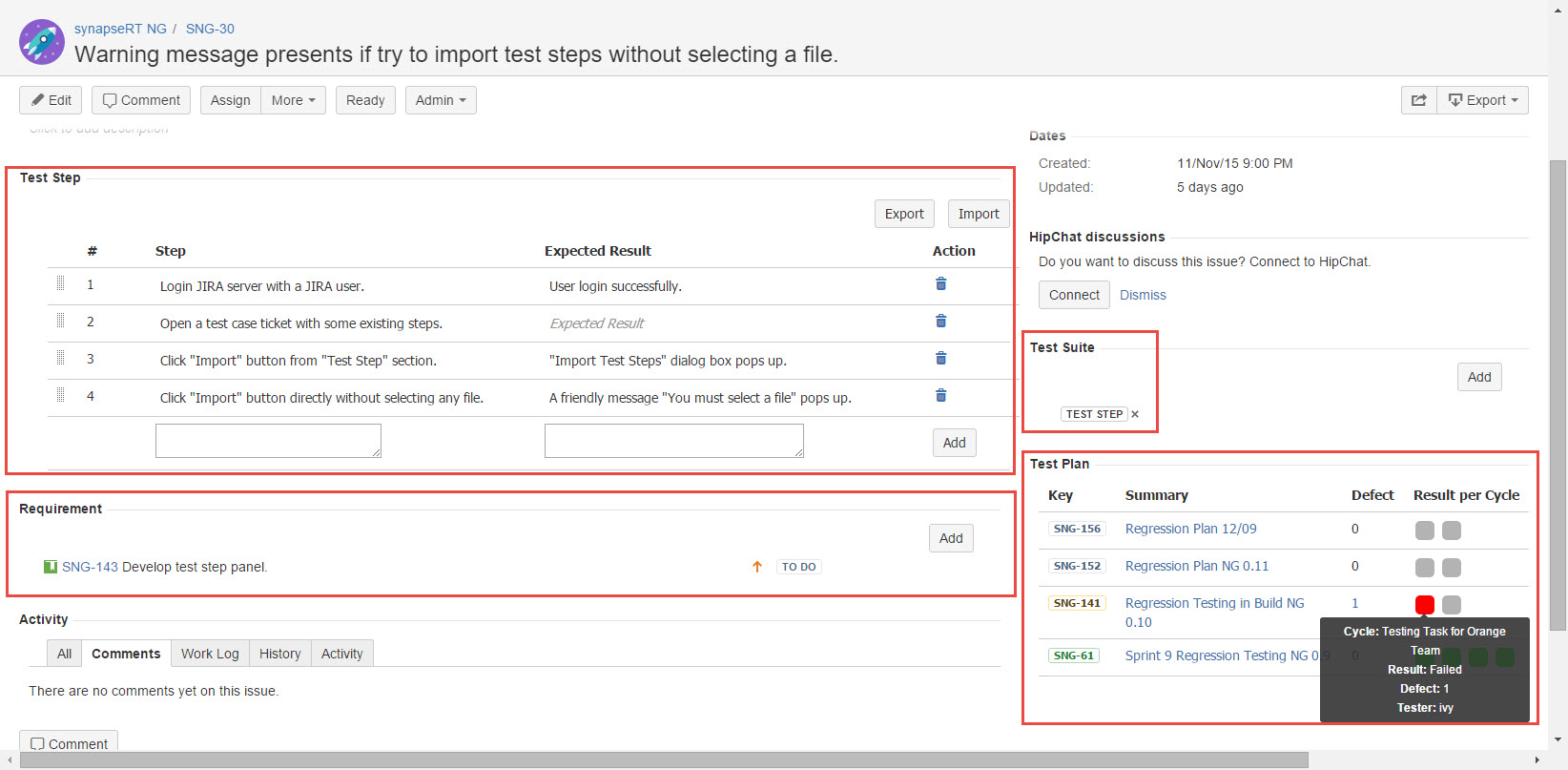Click the issue title about warning message

tap(456, 54)
